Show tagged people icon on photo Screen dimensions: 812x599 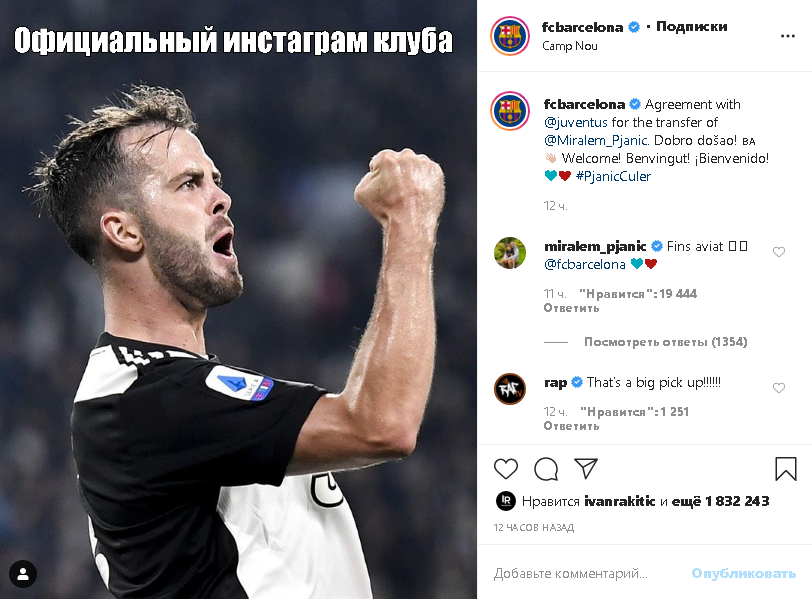(23, 574)
